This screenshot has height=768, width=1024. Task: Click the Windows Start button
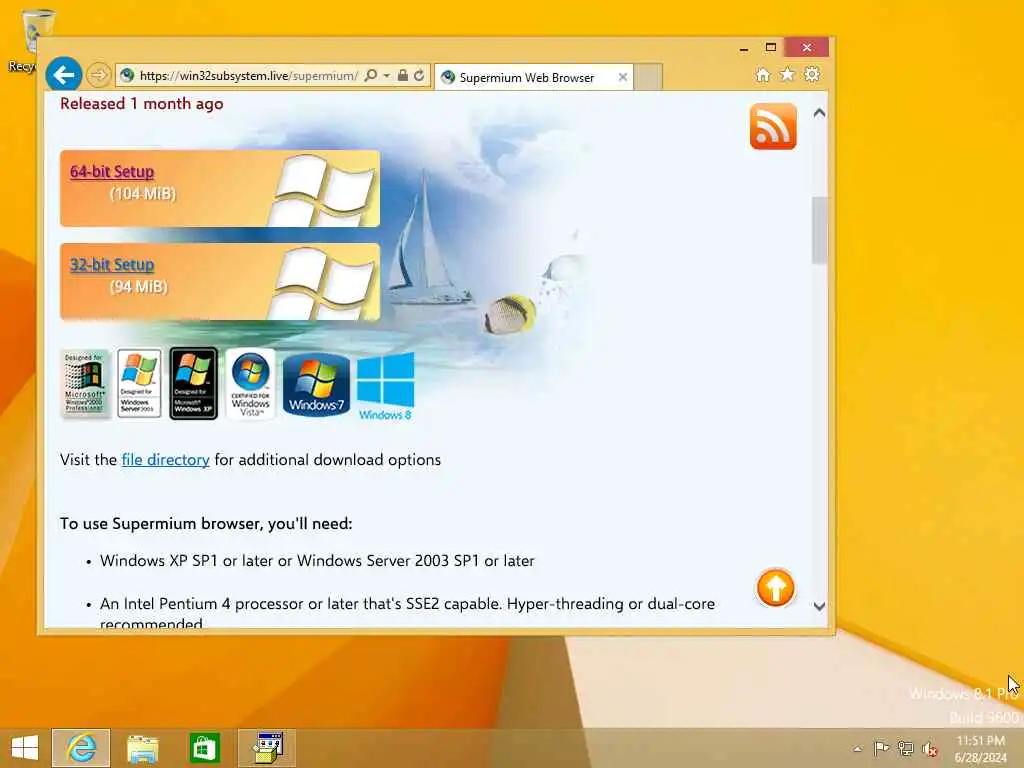click(25, 748)
